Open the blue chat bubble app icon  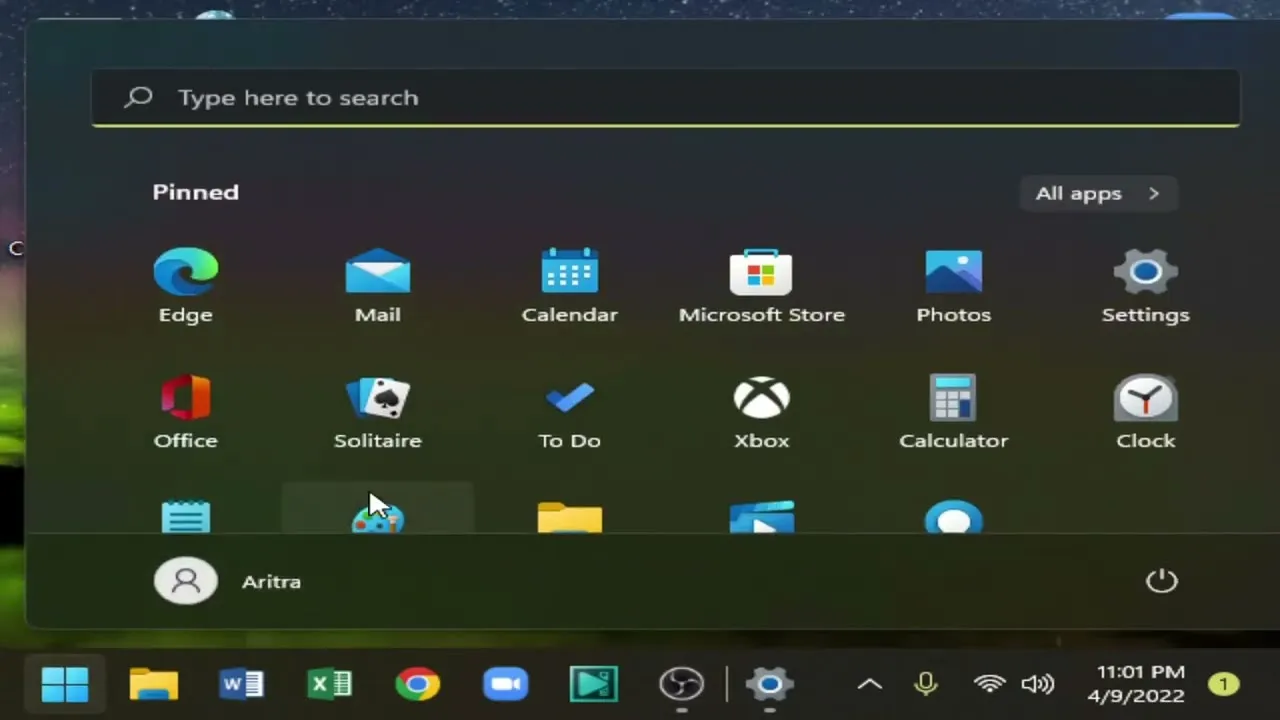[954, 516]
